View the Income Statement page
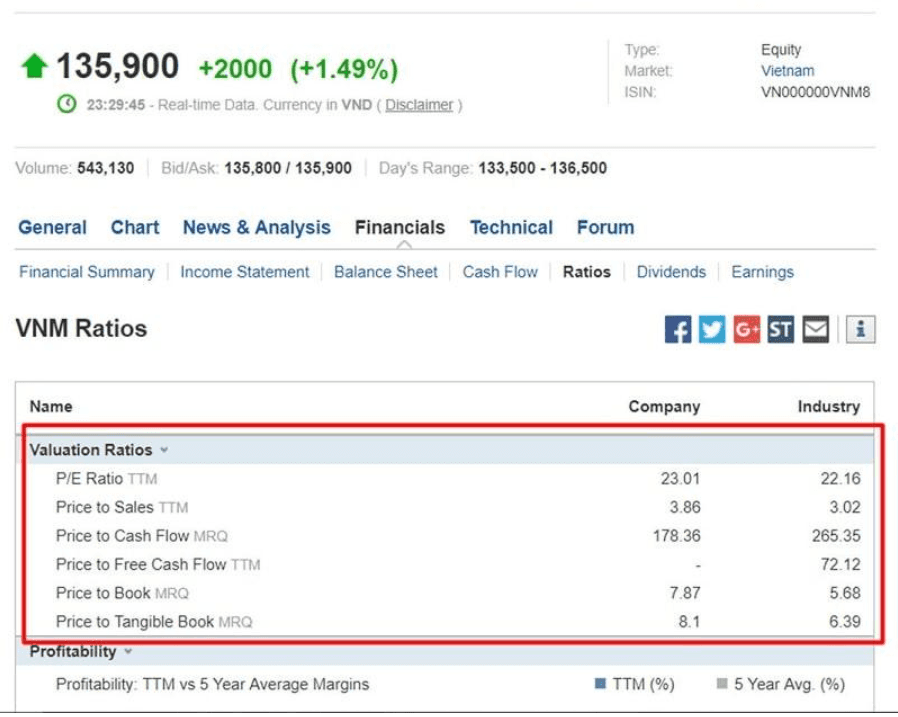898x717 pixels. [245, 271]
